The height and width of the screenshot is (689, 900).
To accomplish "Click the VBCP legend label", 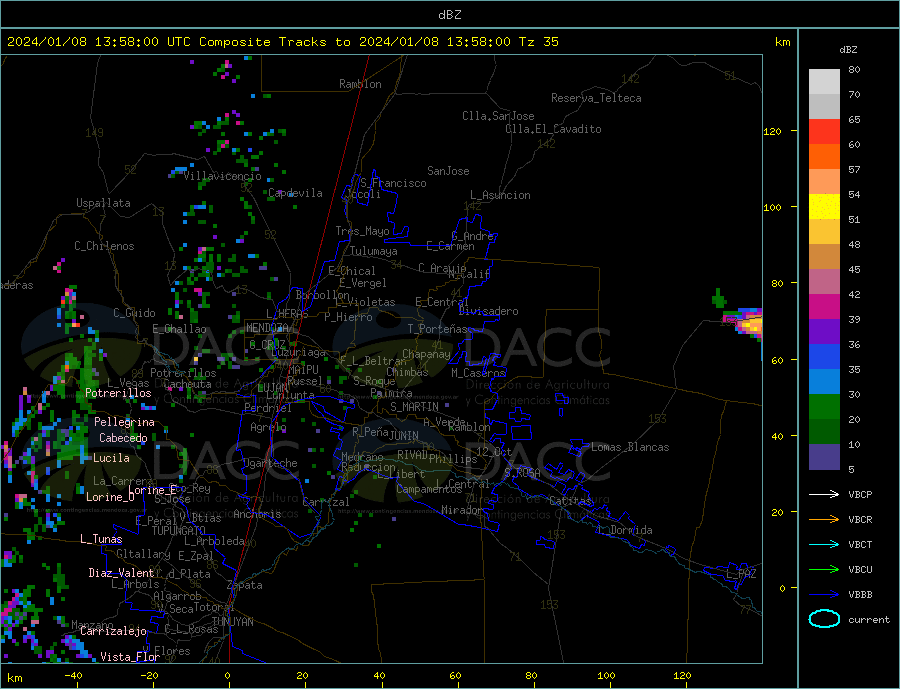I will (x=860, y=494).
